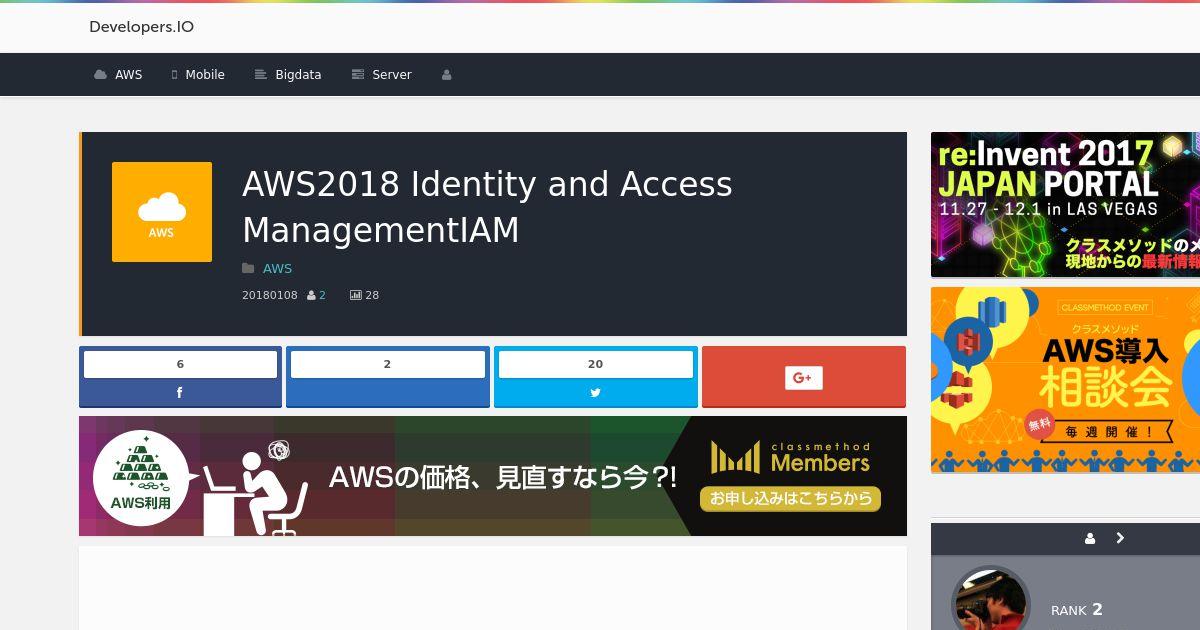Open the Server navigation menu item
The image size is (1200, 630).
pyautogui.click(x=381, y=75)
